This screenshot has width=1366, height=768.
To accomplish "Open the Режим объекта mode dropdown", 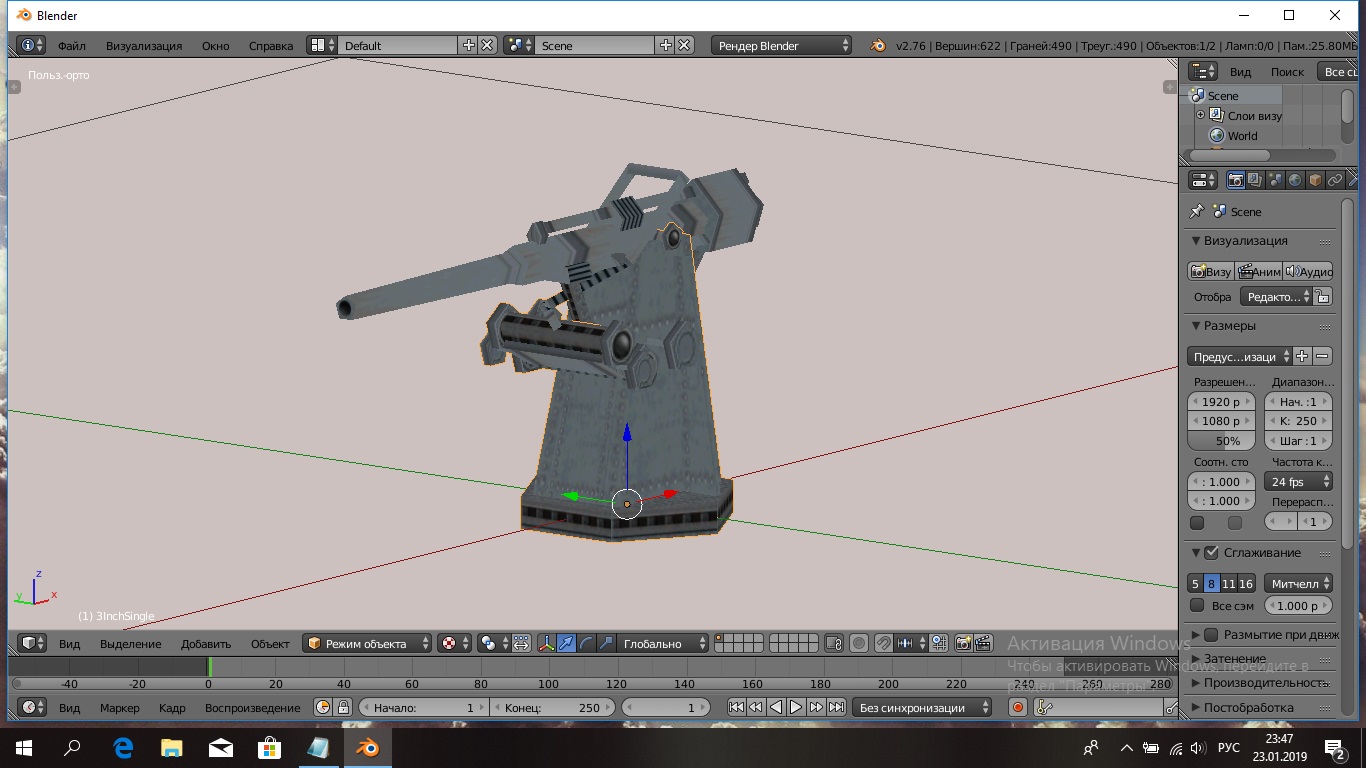I will pos(368,644).
